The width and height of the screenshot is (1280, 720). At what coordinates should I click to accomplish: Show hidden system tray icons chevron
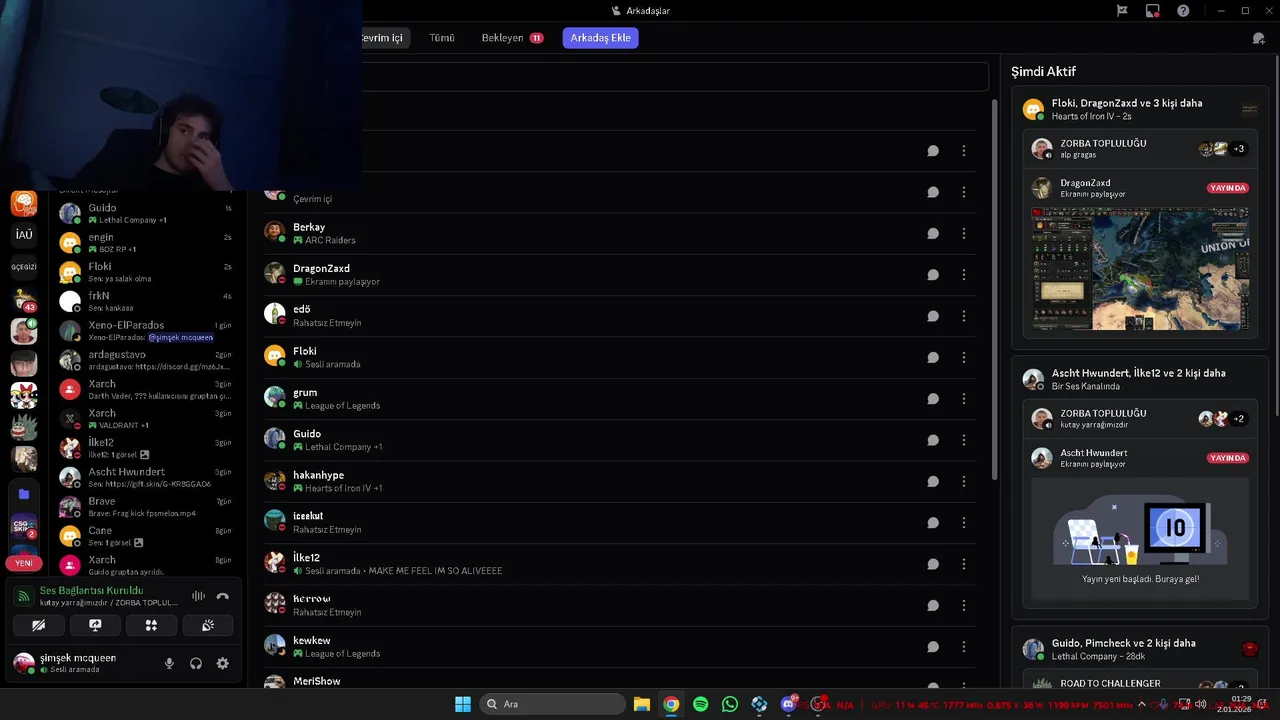[x=1142, y=704]
